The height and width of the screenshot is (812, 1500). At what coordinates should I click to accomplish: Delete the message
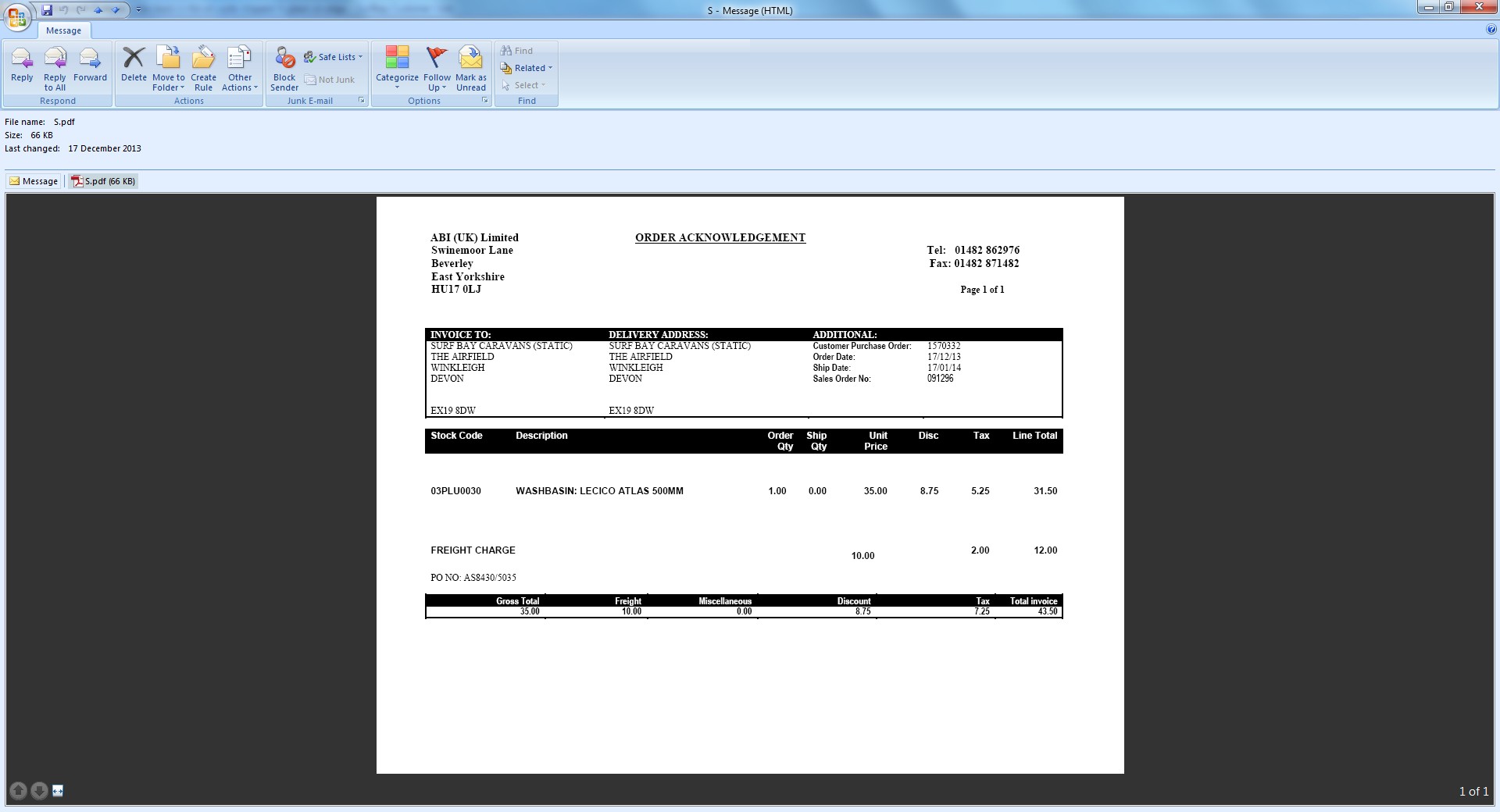[x=134, y=68]
